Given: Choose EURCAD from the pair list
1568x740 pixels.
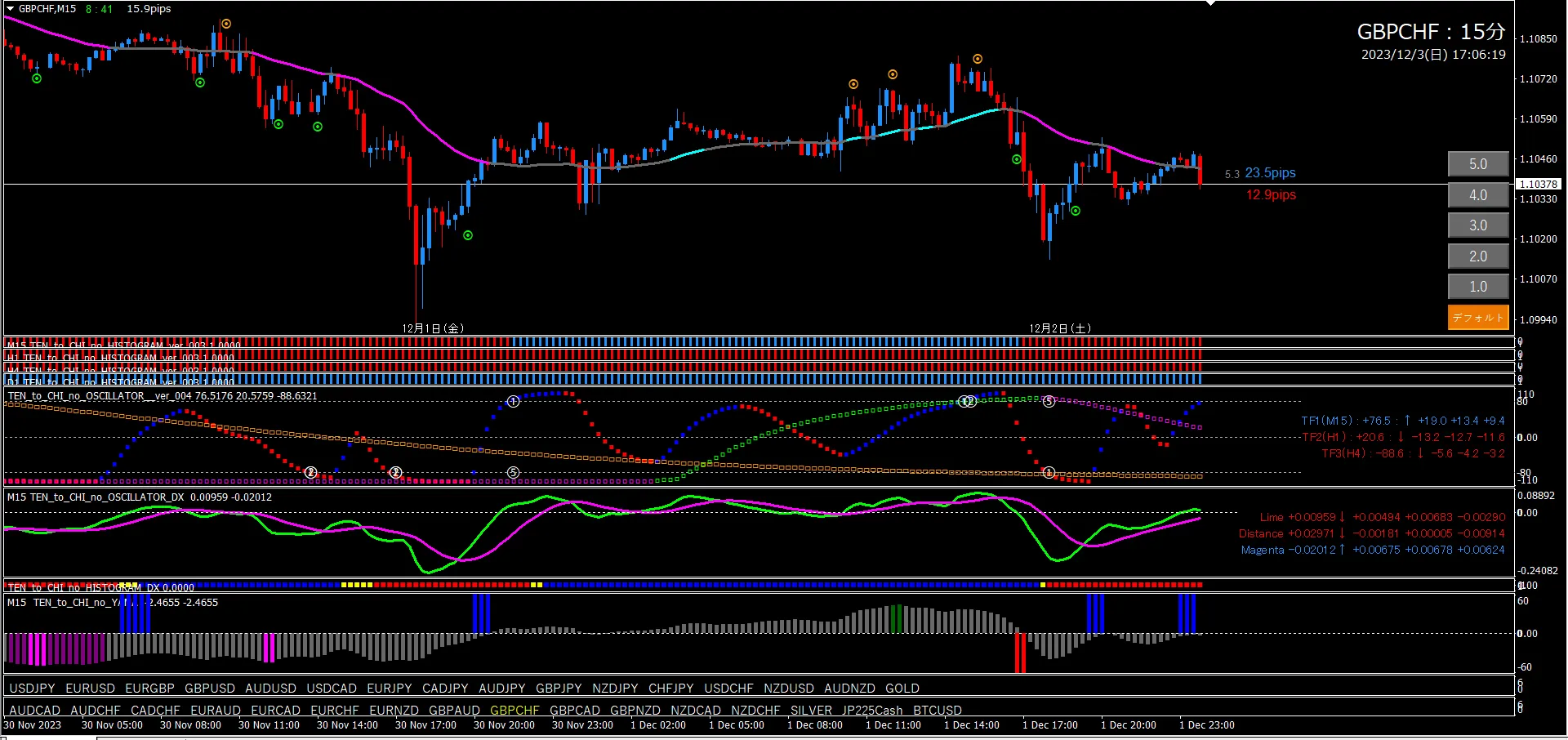Looking at the screenshot, I should (275, 711).
